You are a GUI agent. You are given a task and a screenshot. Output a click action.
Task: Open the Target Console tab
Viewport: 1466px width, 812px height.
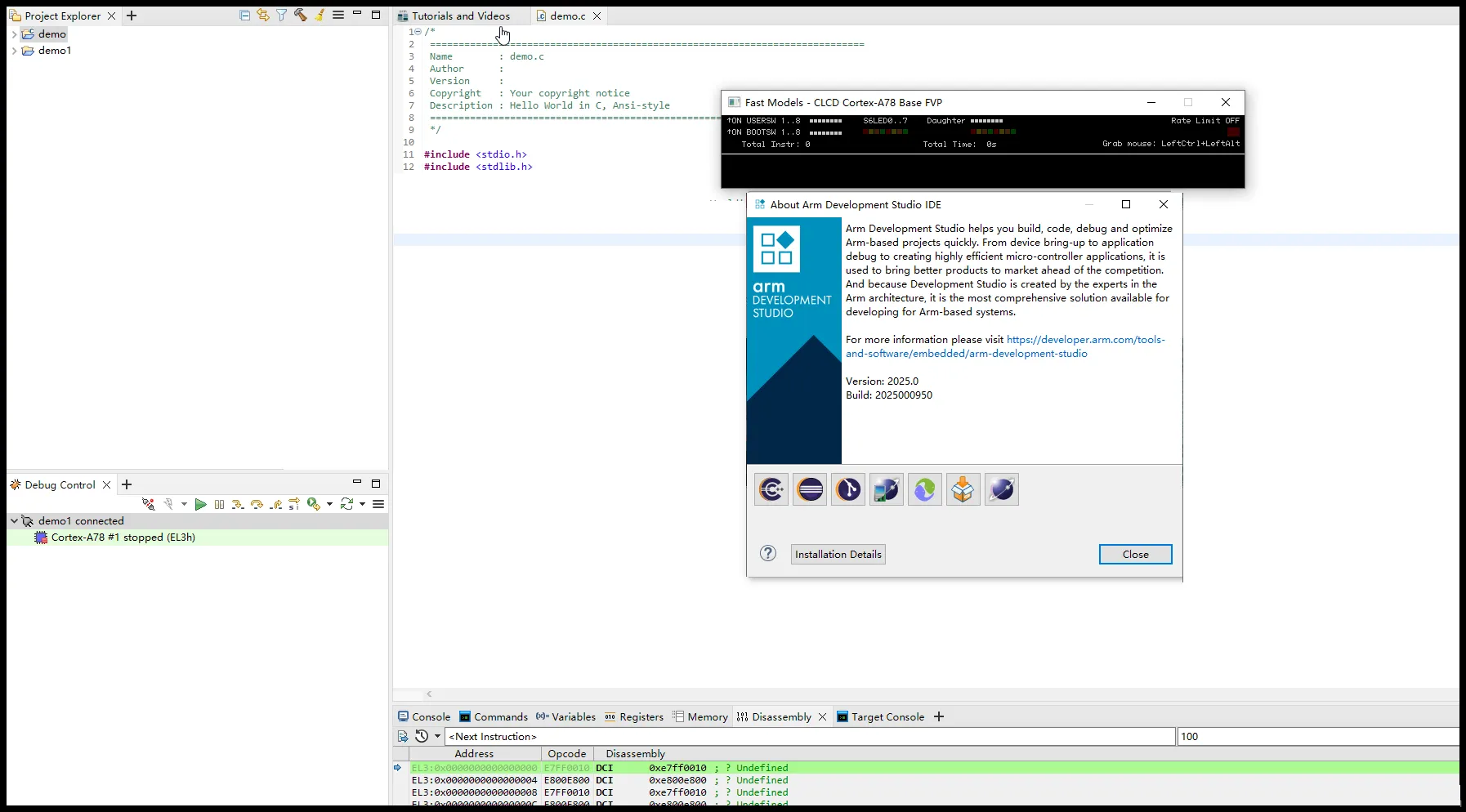point(881,716)
